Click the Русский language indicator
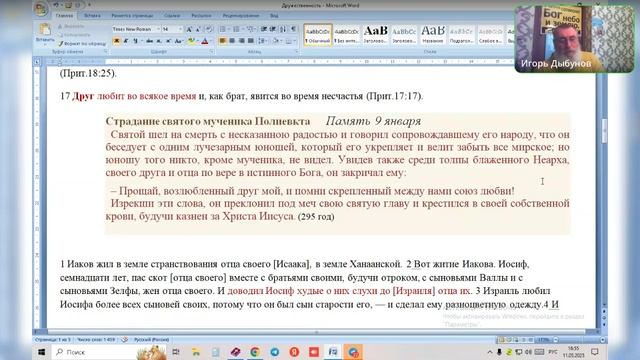 (151, 340)
